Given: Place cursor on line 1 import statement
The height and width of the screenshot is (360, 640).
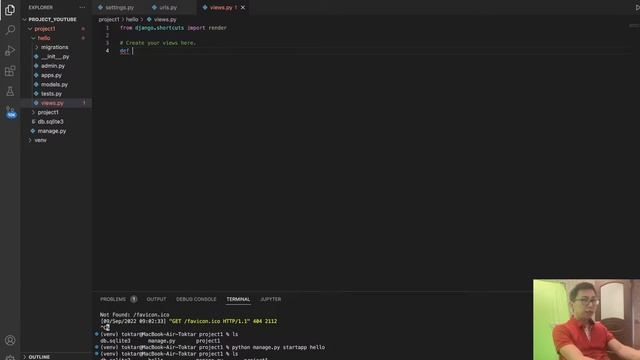Looking at the screenshot, I should pos(173,28).
